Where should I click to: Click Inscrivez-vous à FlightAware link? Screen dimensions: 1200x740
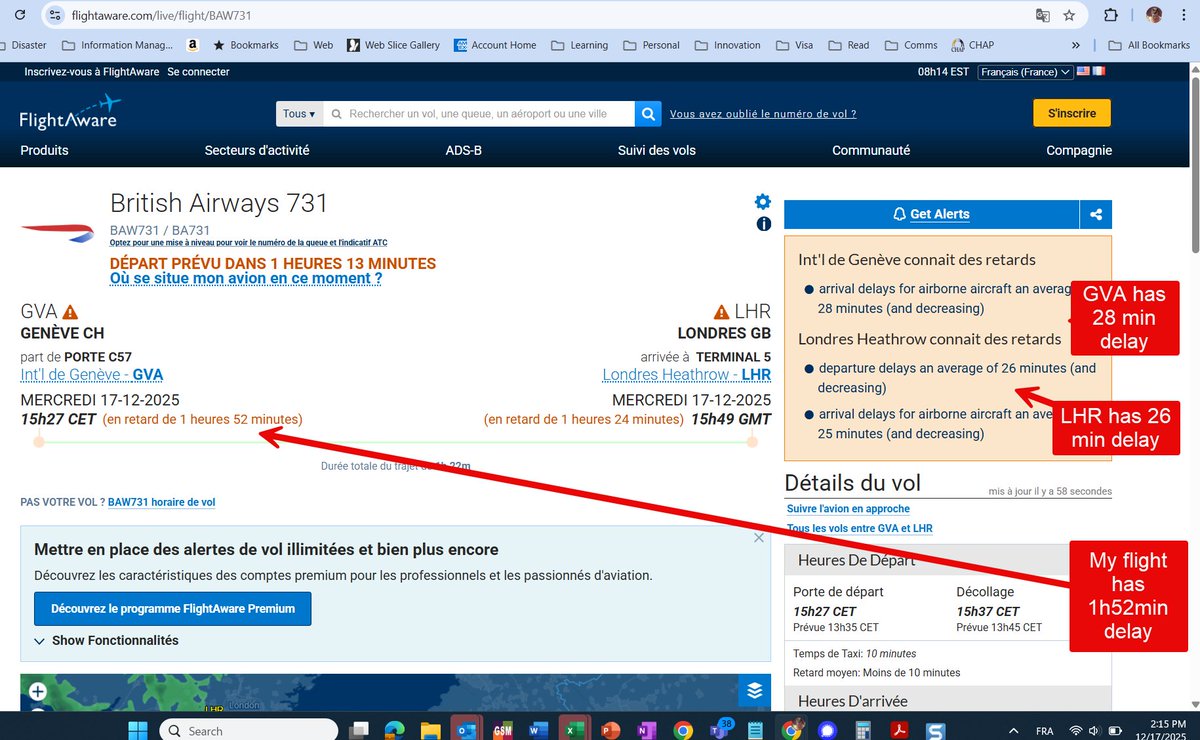click(91, 72)
